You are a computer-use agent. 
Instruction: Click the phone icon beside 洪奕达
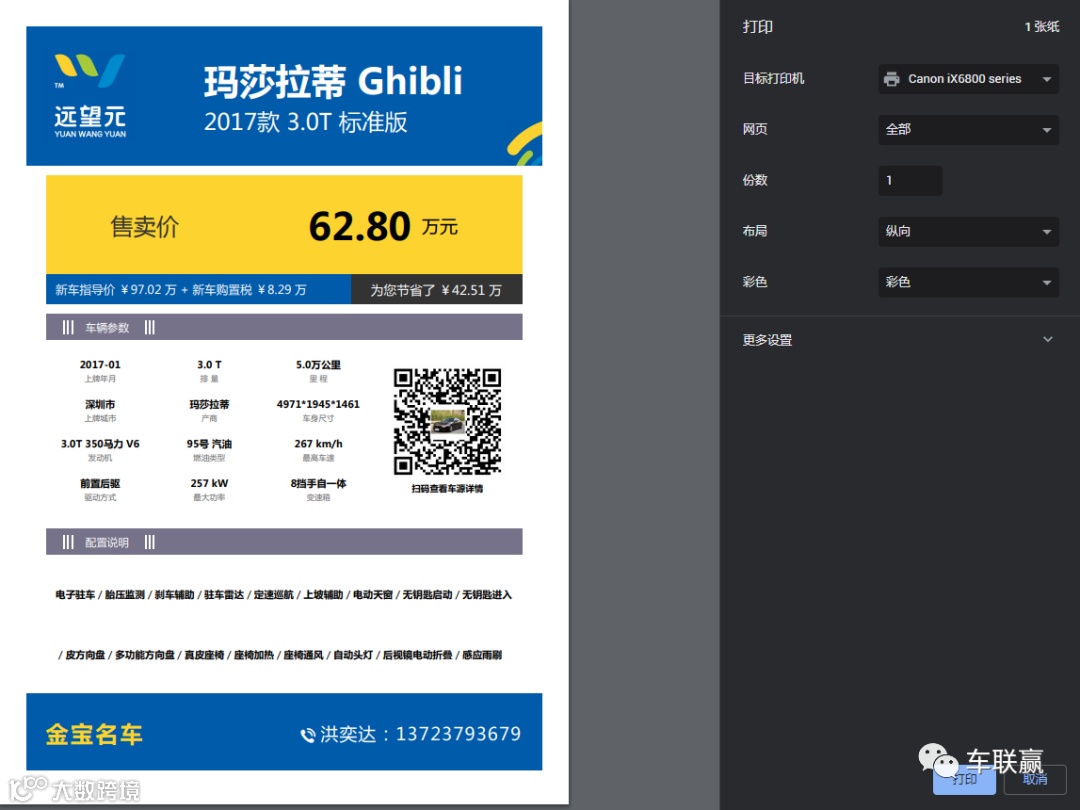tap(308, 735)
